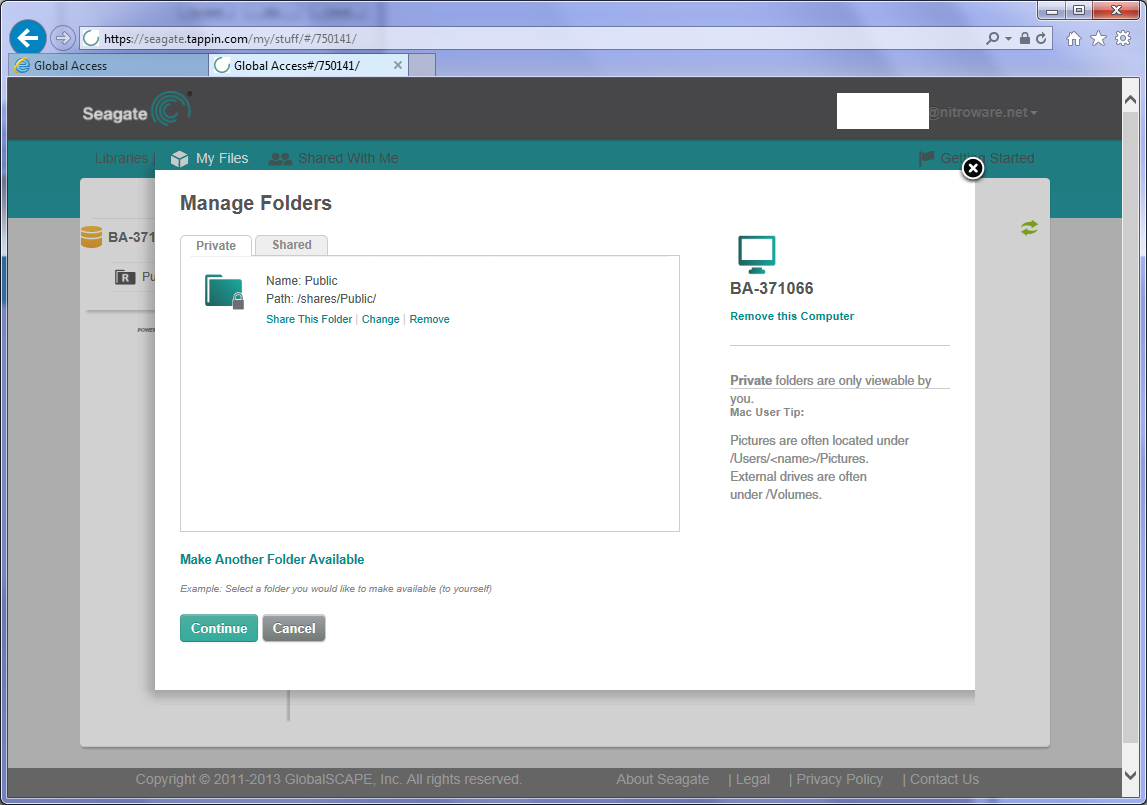Click the 'Name: Public' text
The height and width of the screenshot is (805, 1147).
coord(301,281)
